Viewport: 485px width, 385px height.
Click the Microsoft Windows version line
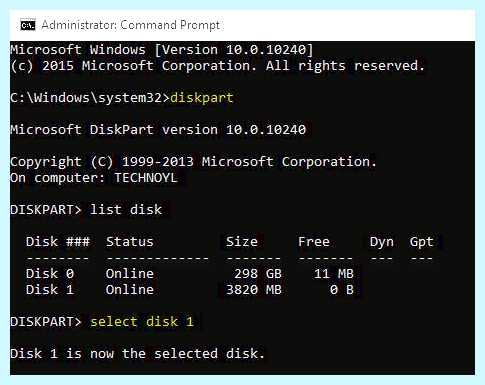click(162, 50)
